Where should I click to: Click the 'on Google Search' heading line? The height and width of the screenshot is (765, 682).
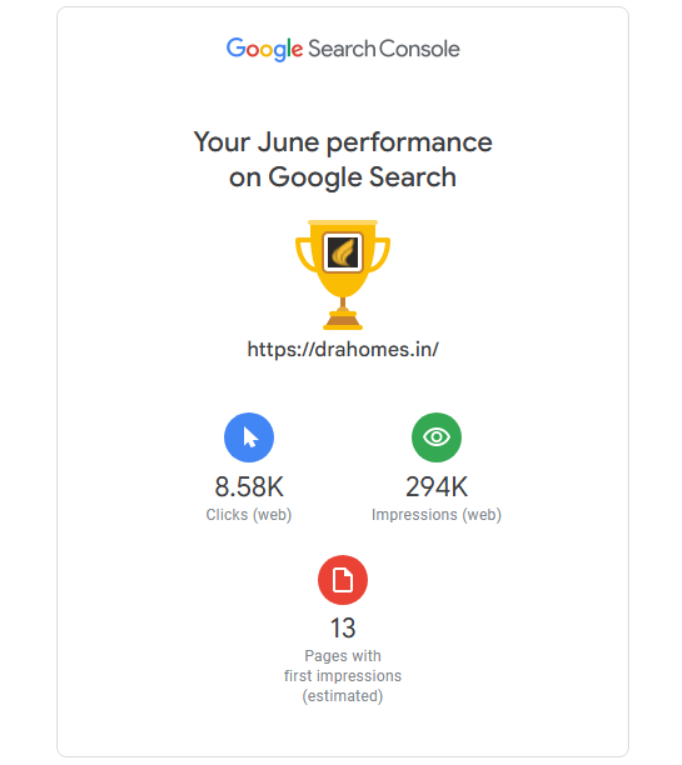pos(342,177)
